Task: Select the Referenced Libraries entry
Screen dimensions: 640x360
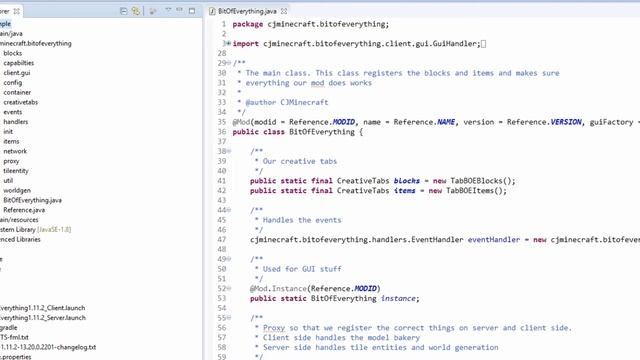Action: click(20, 239)
